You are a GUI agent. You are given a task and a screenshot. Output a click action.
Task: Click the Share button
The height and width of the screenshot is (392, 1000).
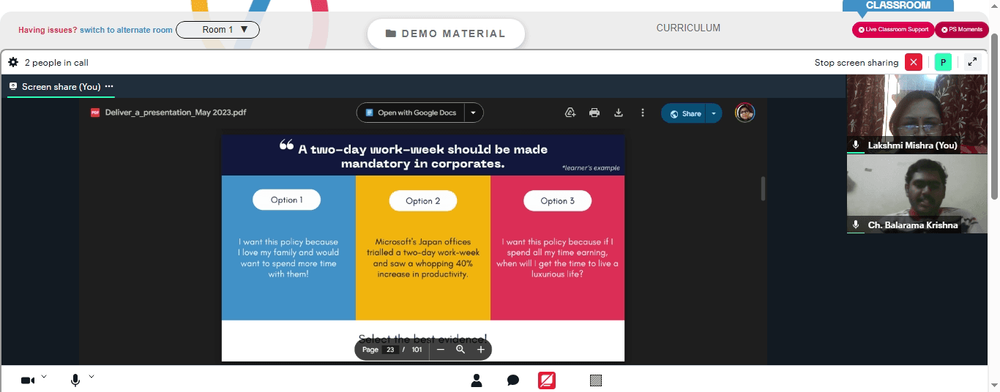(x=684, y=113)
